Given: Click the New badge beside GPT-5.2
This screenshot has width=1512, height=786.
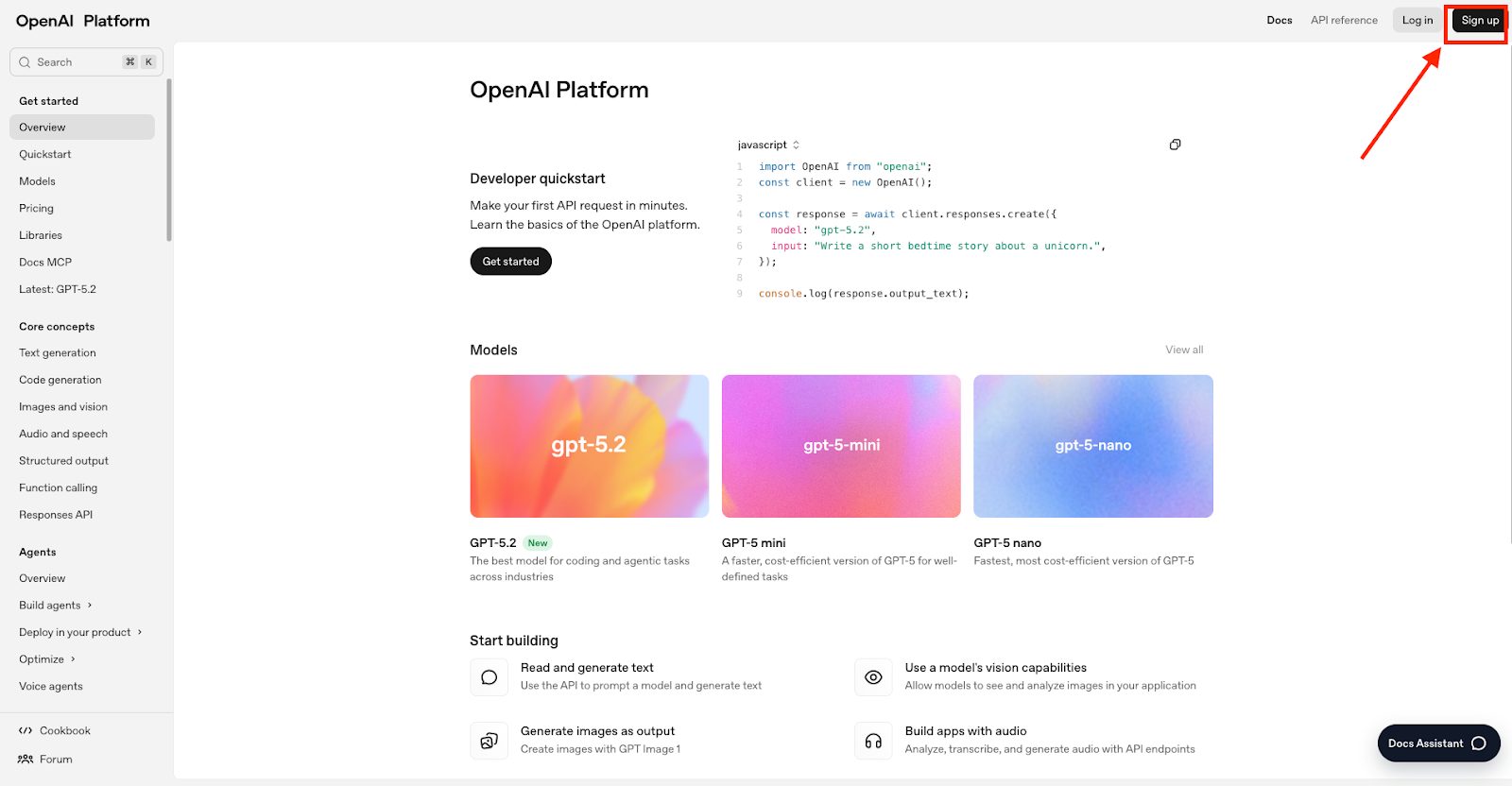Looking at the screenshot, I should pos(538,543).
